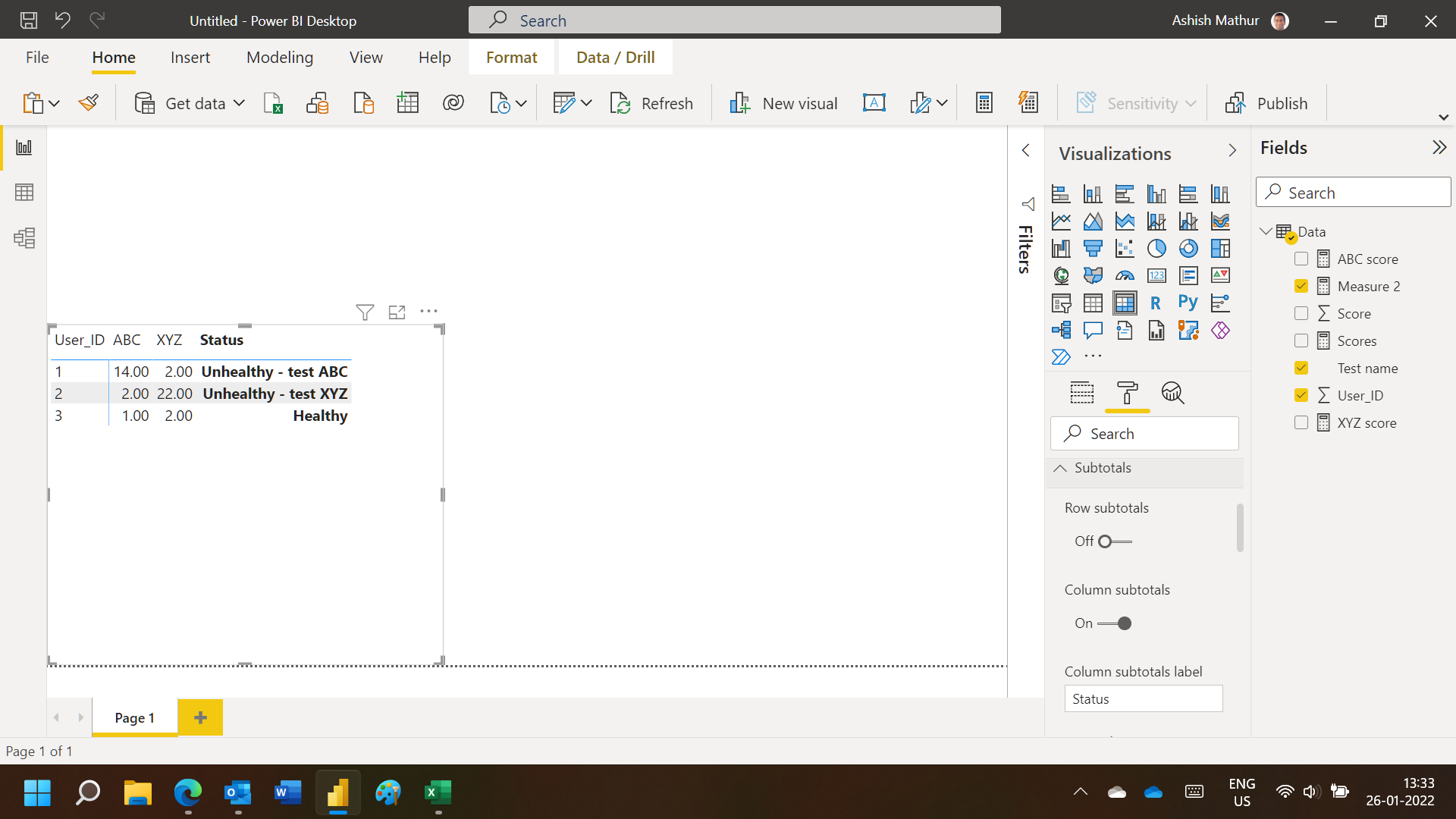Viewport: 1456px width, 819px height.
Task: Click the Save icon in title bar
Action: tap(28, 20)
